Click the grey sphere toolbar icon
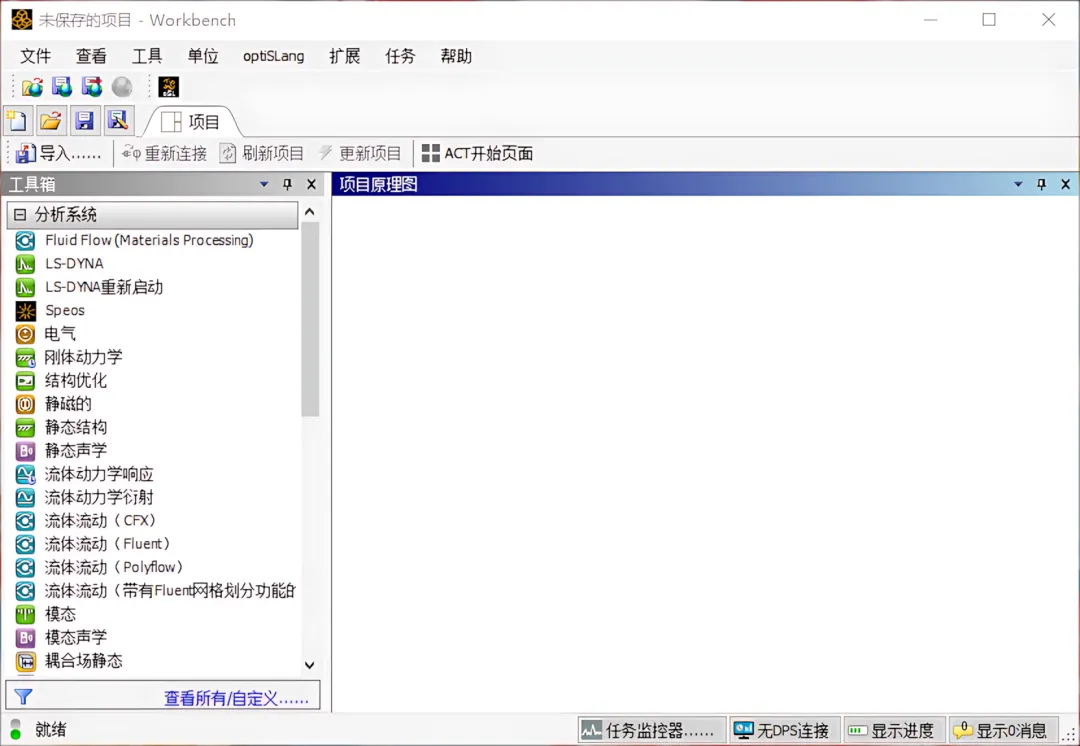1080x746 pixels. (122, 87)
